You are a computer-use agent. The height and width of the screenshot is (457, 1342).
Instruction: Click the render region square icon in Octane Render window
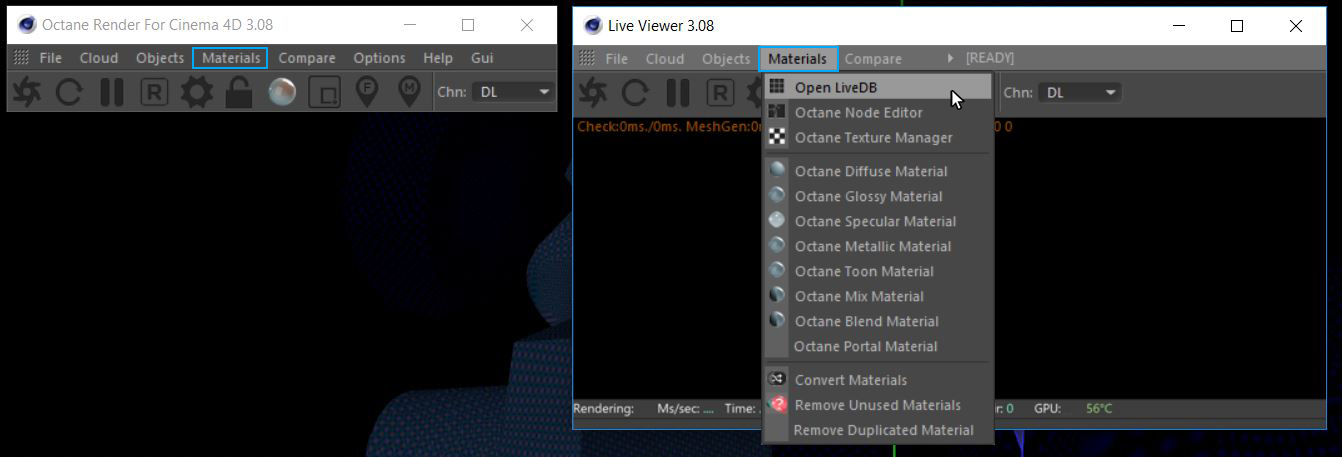coord(324,92)
